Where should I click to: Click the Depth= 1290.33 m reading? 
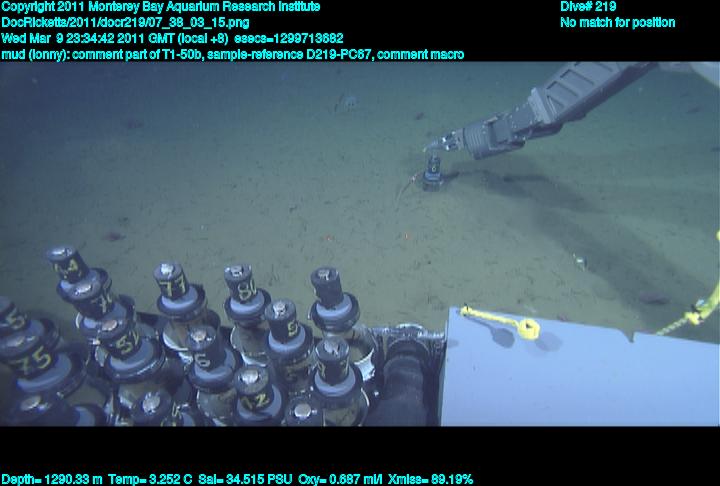pos(51,479)
